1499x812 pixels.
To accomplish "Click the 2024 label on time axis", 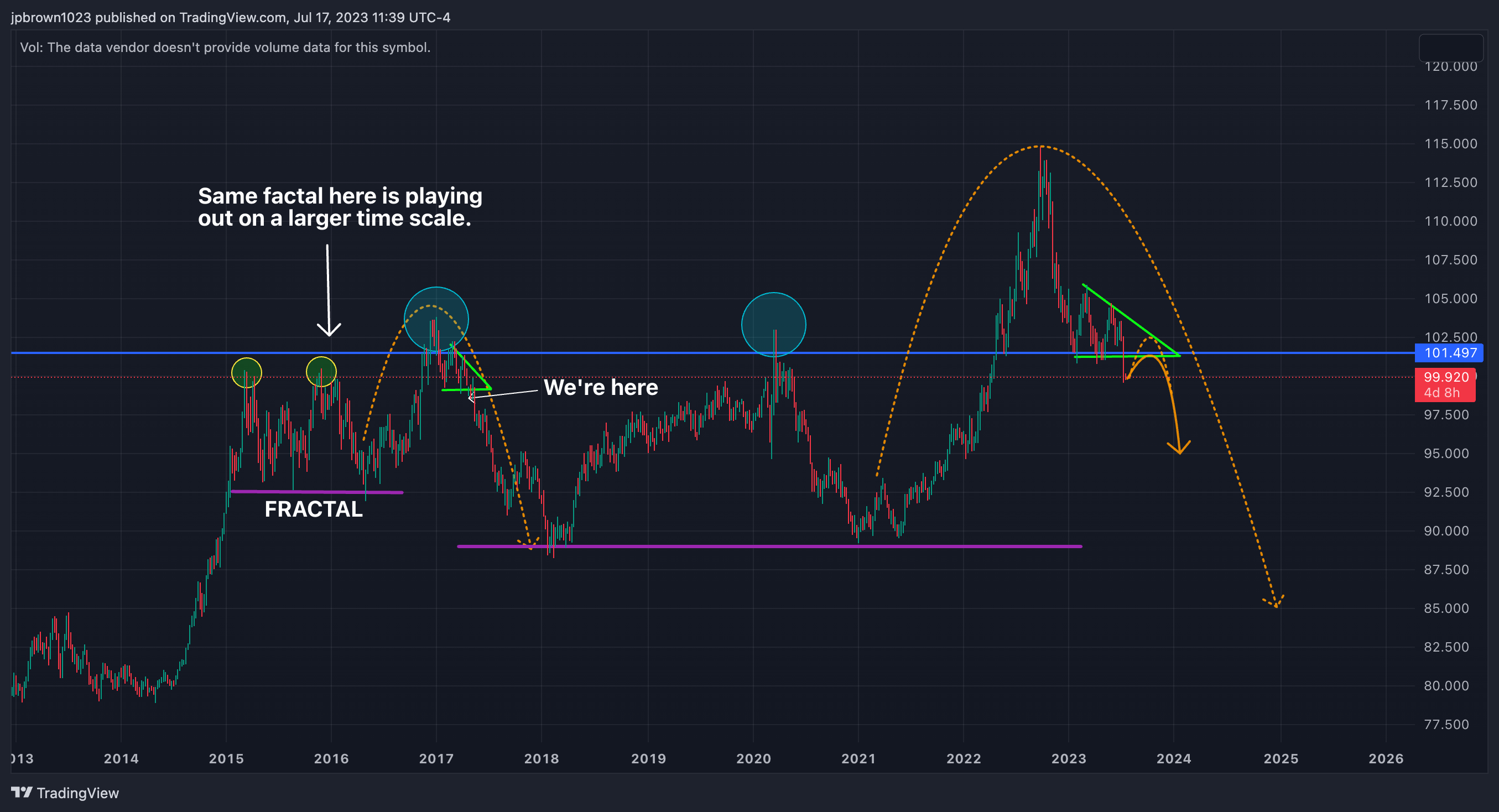I will click(x=1174, y=758).
